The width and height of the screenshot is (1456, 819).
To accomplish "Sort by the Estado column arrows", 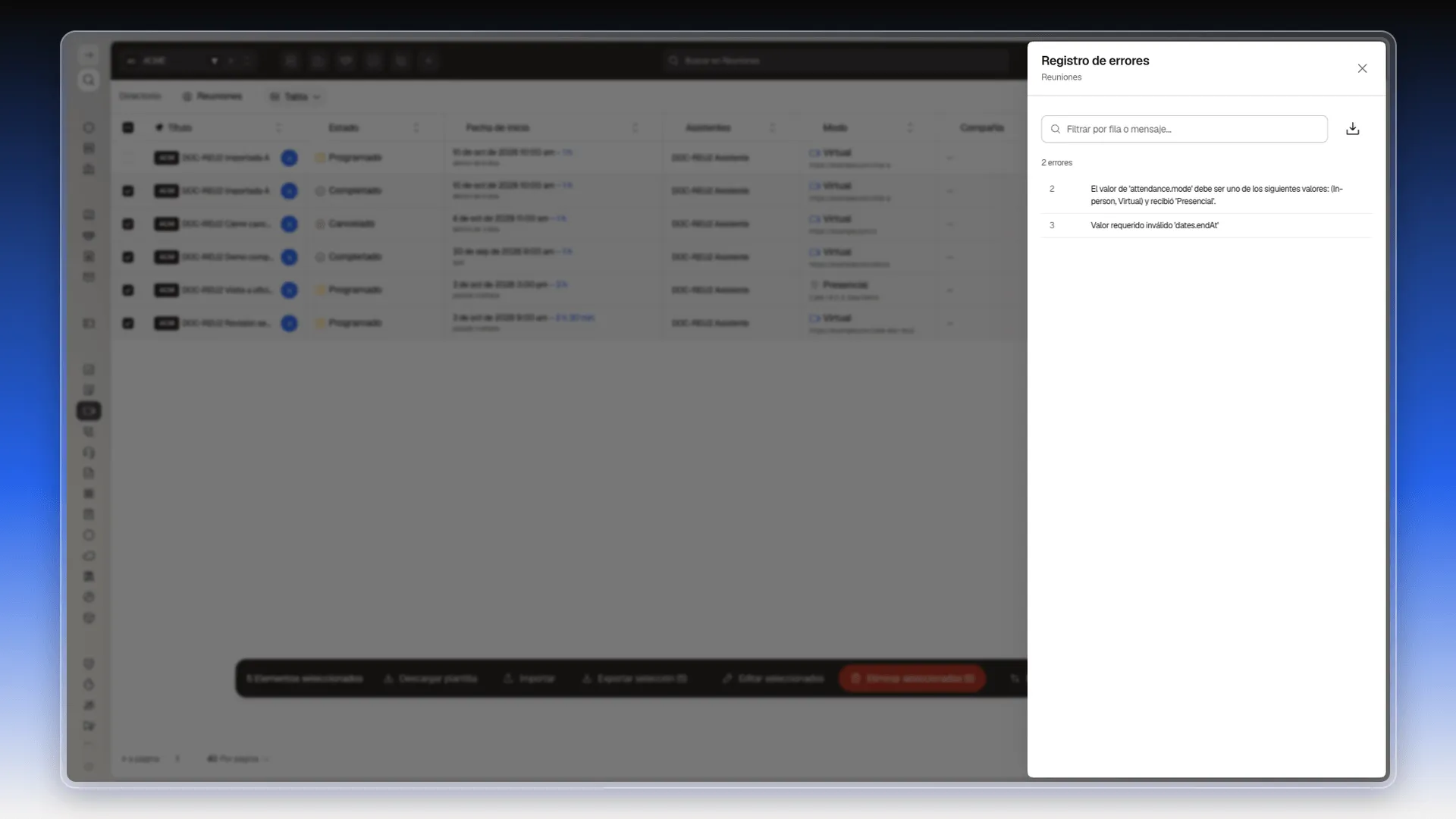I will click(416, 127).
